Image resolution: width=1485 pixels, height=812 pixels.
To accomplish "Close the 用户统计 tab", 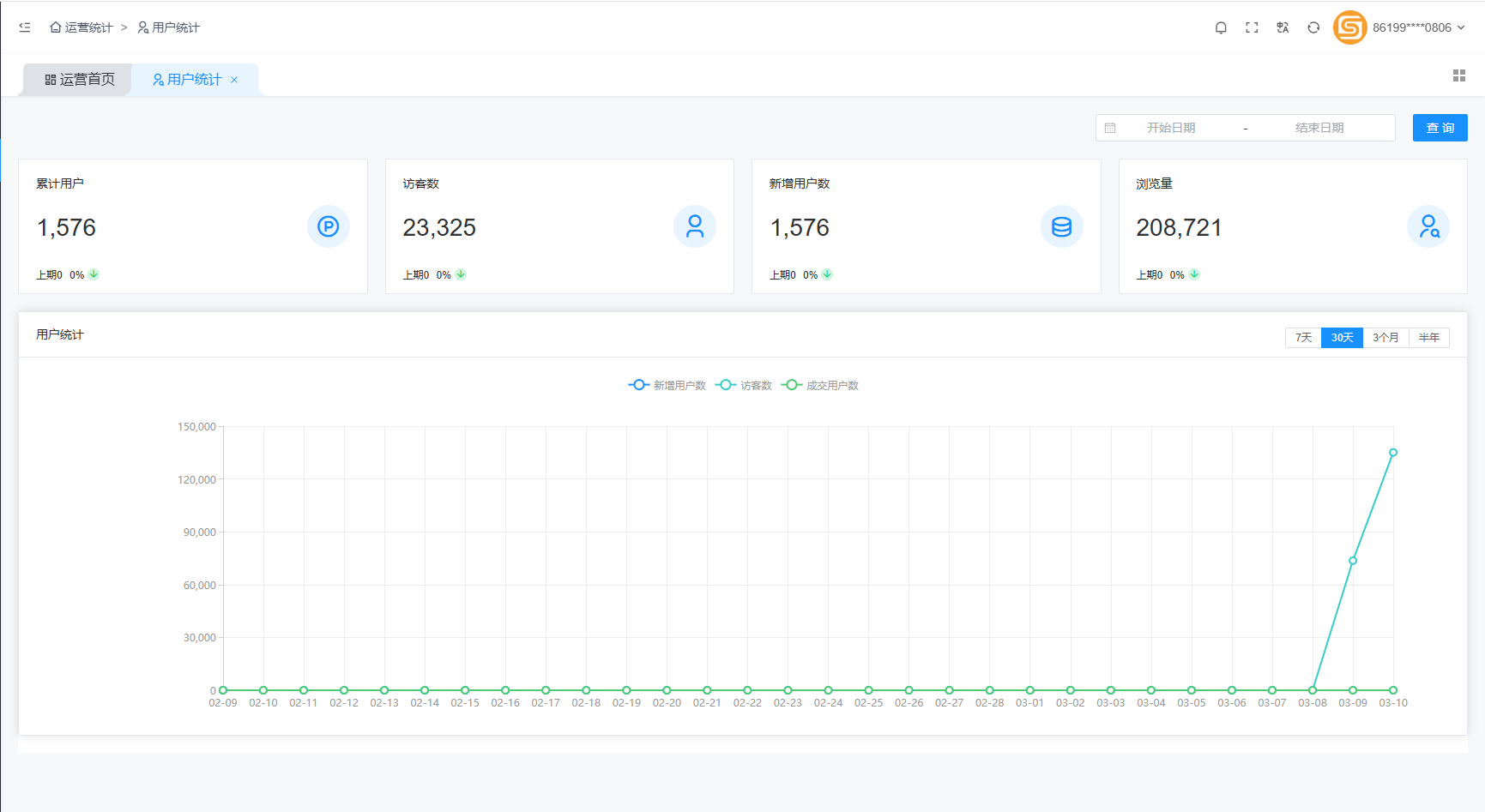I will point(234,80).
